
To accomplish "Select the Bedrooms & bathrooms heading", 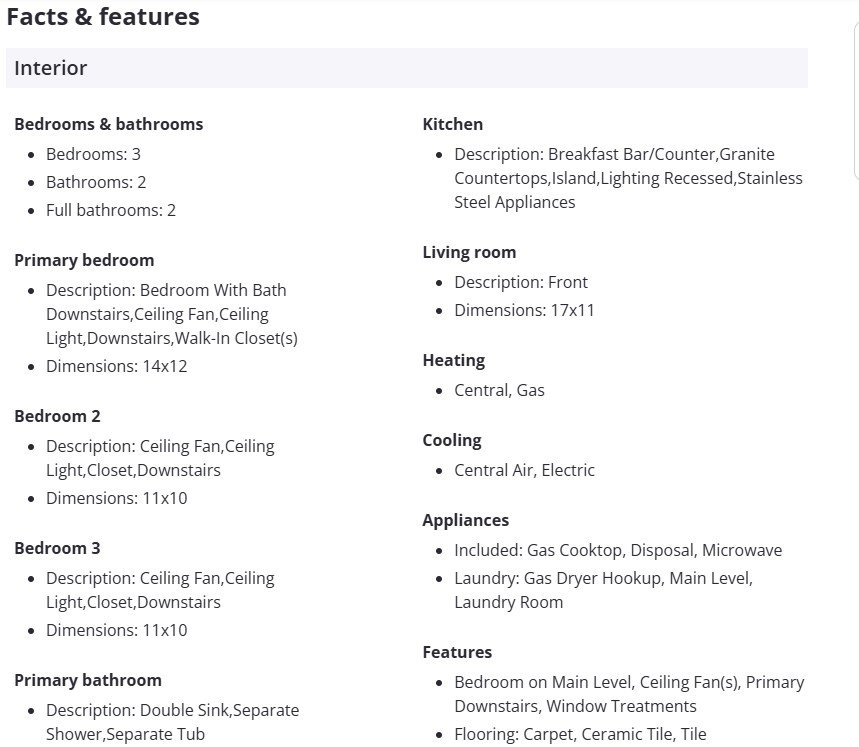I will [x=108, y=124].
